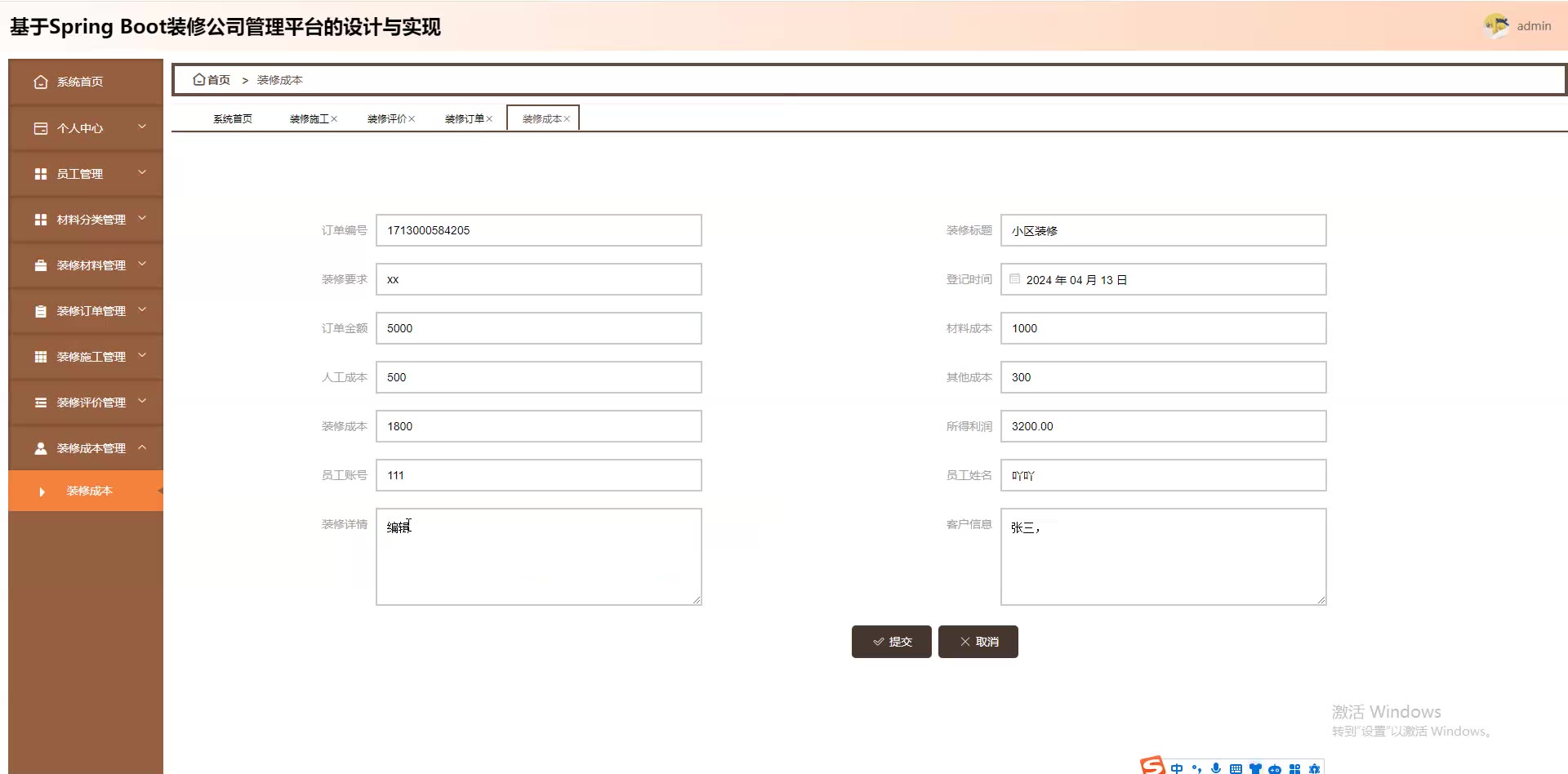Click the 员工管理 grid icon
Image resolution: width=1568 pixels, height=774 pixels.
click(x=41, y=174)
